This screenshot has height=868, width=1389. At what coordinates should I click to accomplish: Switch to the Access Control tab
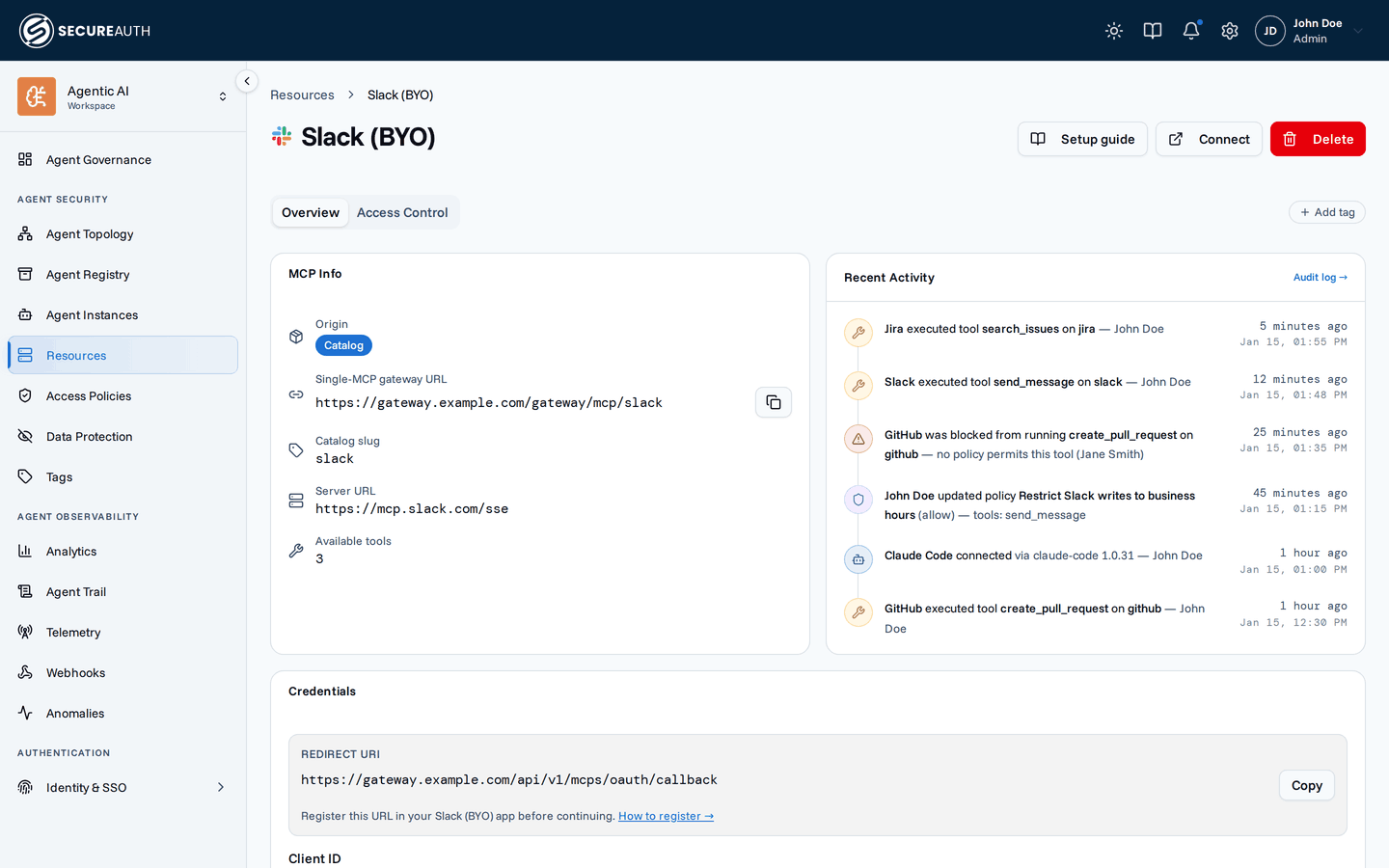[402, 212]
